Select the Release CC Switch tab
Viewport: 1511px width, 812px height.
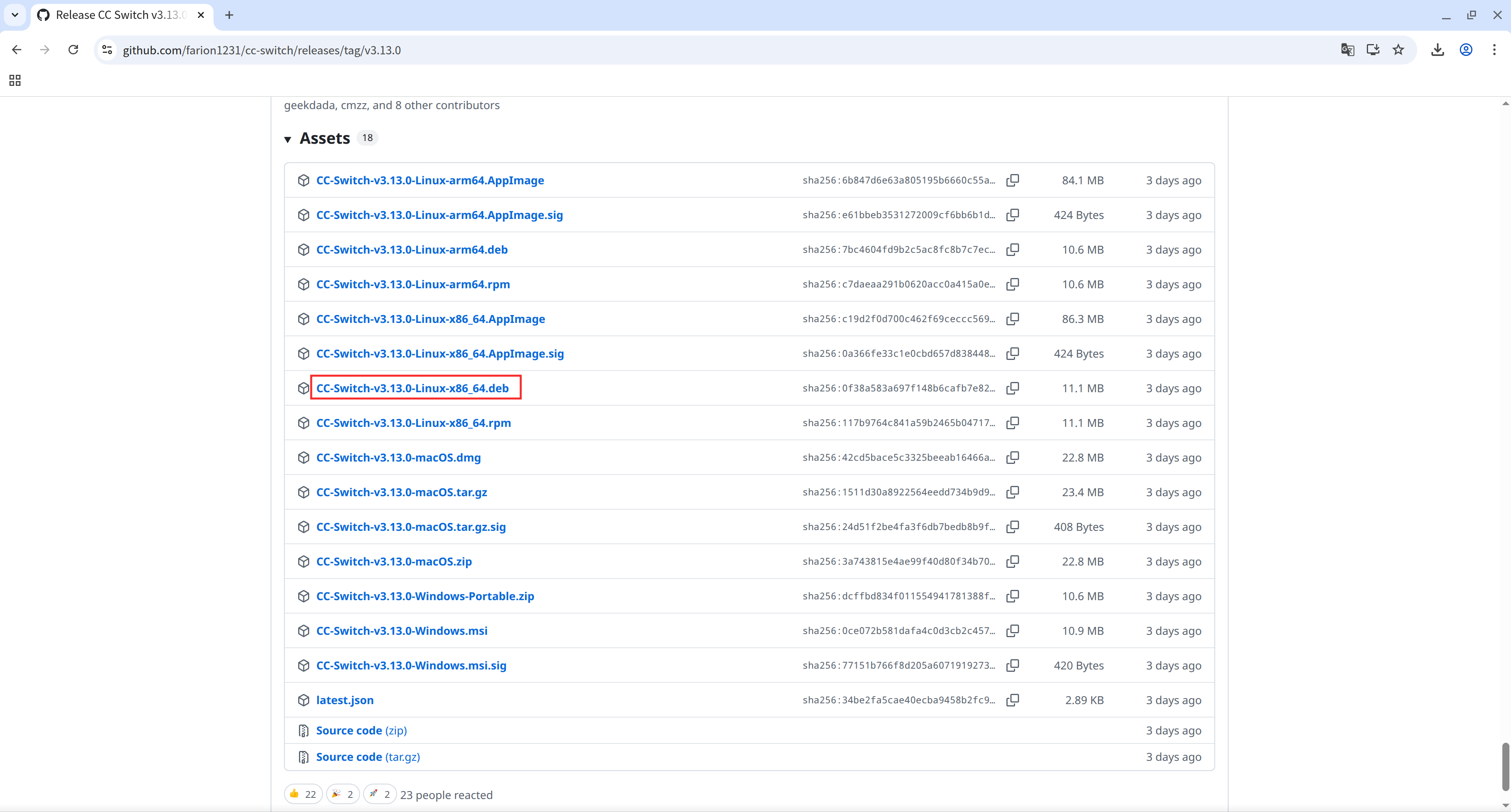[120, 15]
